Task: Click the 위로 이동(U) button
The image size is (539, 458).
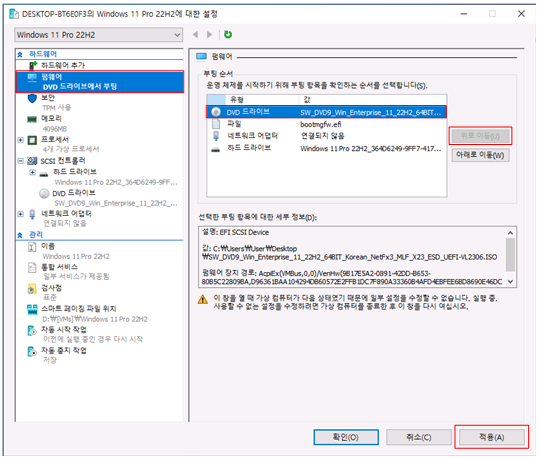Action: [480, 136]
